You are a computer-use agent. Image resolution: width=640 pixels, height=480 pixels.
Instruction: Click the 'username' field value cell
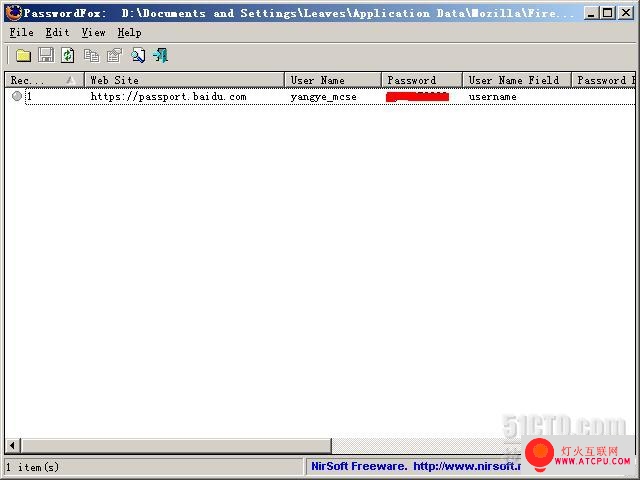(x=492, y=97)
